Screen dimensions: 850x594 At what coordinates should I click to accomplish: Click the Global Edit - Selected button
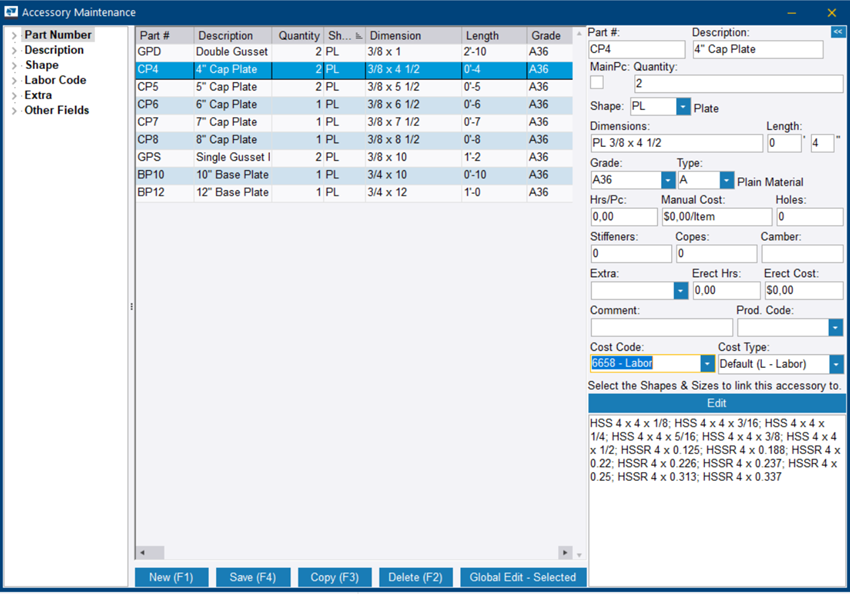522,577
